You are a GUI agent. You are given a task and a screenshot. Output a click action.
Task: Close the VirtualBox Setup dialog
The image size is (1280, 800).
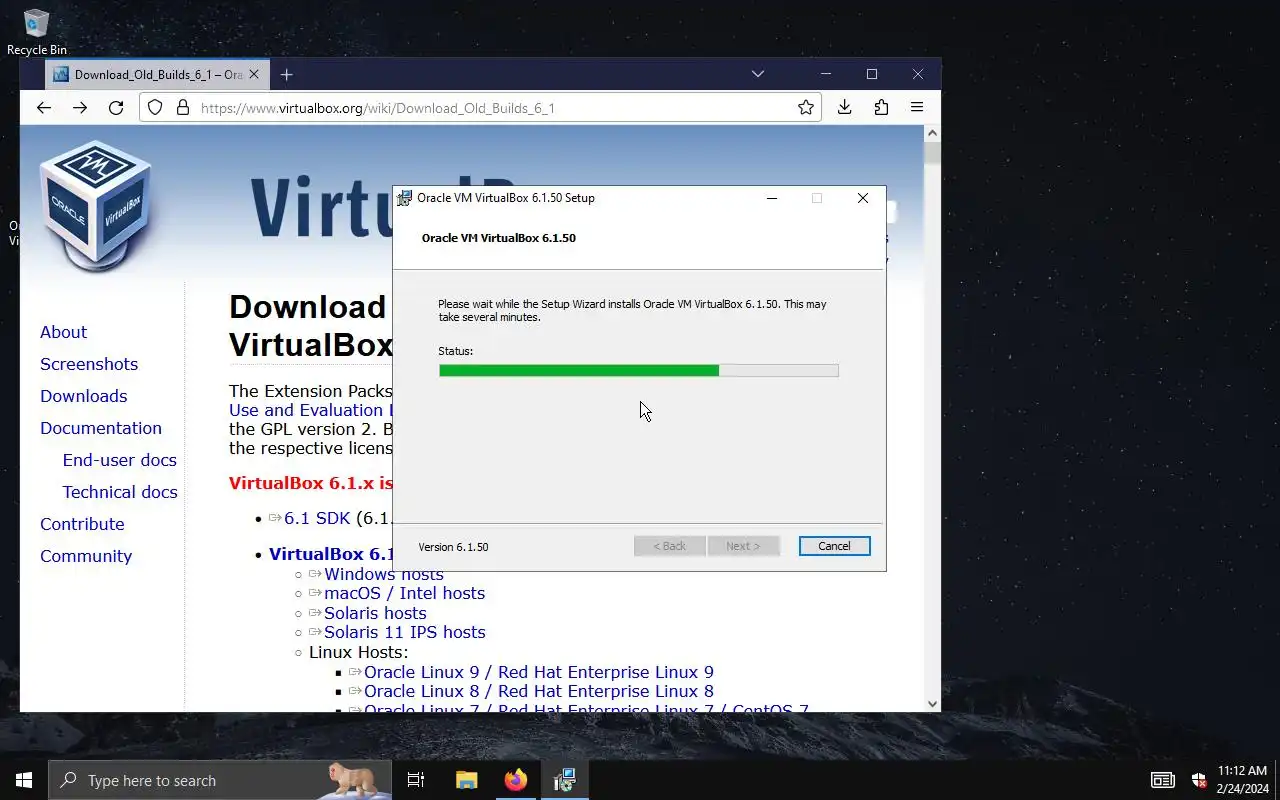pos(862,198)
